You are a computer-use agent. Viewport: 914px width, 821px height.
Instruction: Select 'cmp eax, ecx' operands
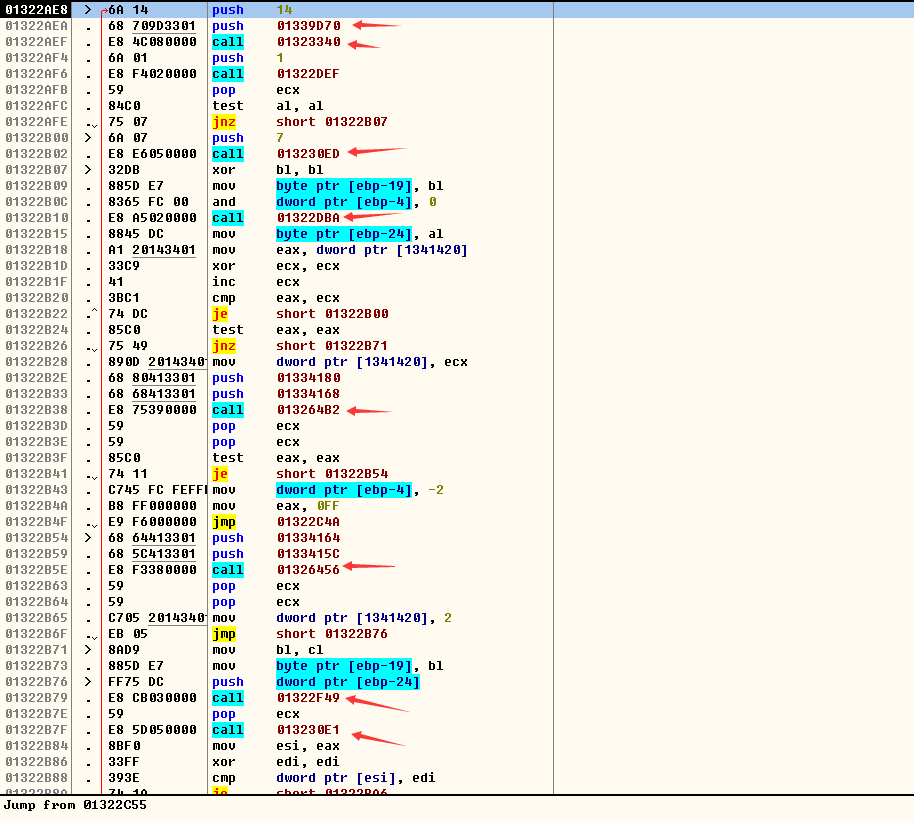tap(308, 297)
